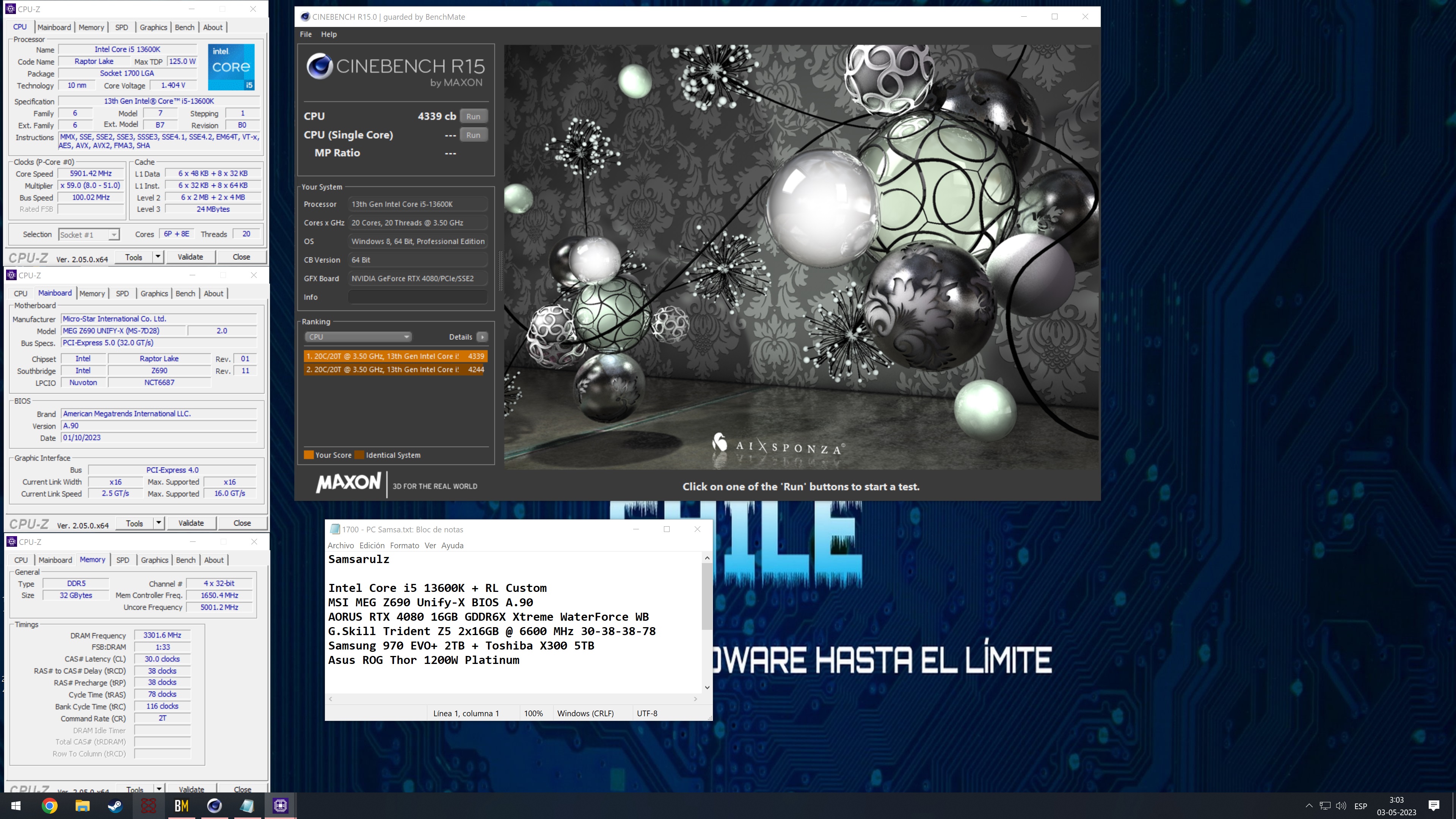Click Tools button in top CPU-Z
The height and width of the screenshot is (819, 1456).
point(133,257)
